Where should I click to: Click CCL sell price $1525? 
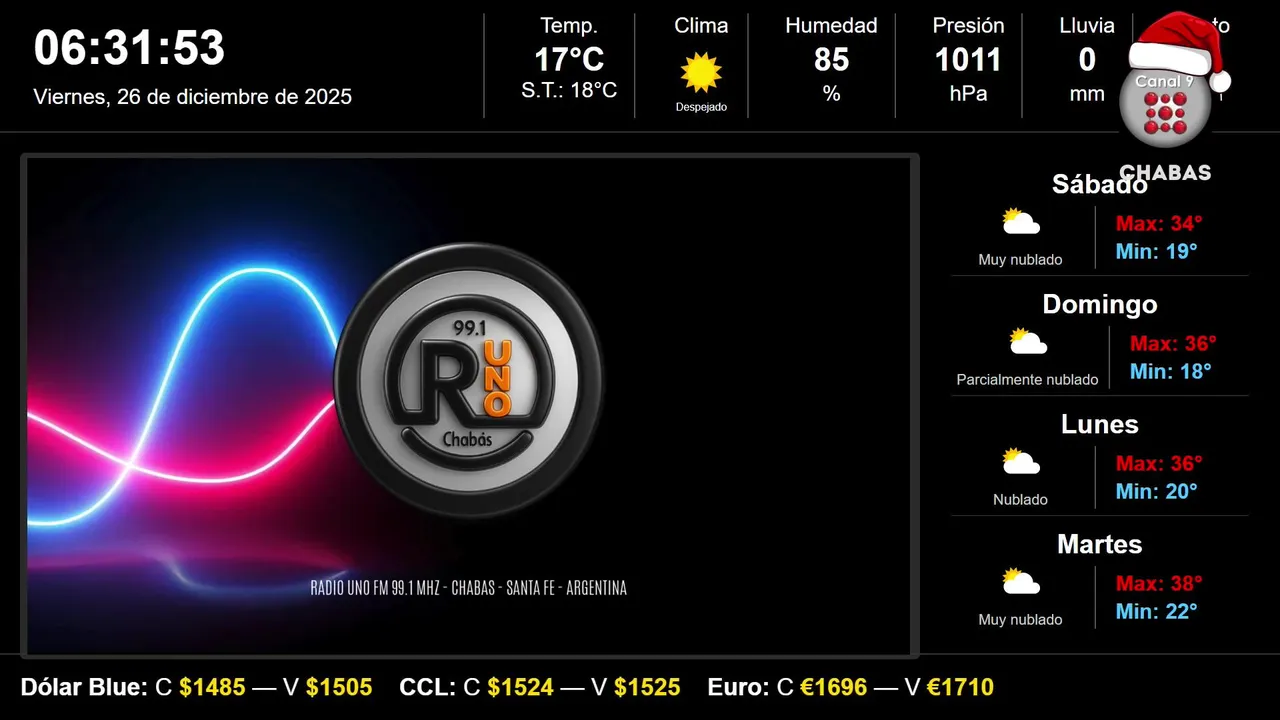pyautogui.click(x=647, y=687)
